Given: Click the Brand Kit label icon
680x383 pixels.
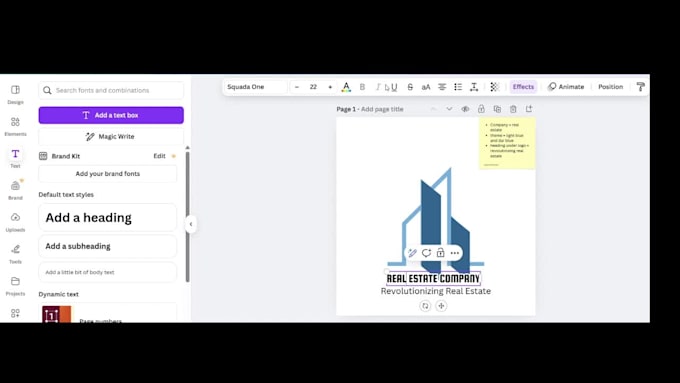Looking at the screenshot, I should [x=43, y=156].
